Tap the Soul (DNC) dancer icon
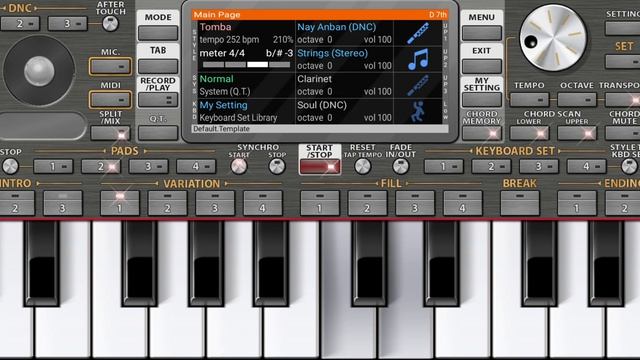640x360 pixels. click(x=418, y=111)
